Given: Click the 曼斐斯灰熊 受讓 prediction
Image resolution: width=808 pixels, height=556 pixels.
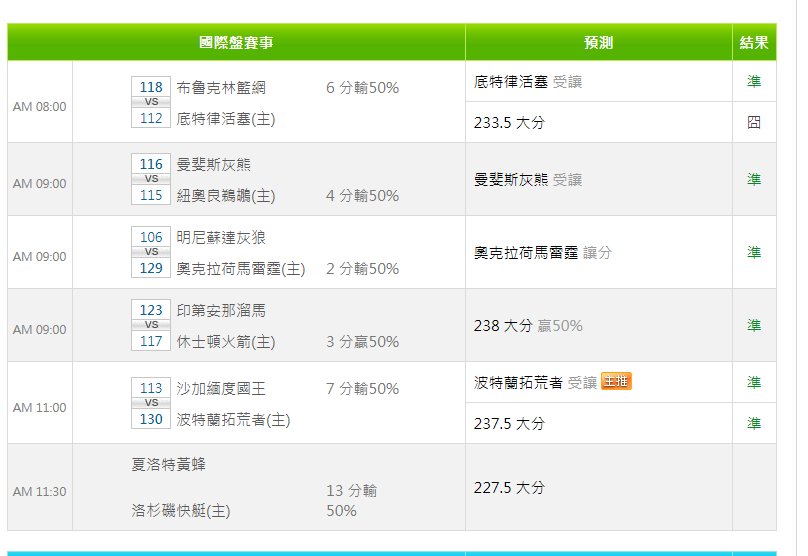Looking at the screenshot, I should tap(527, 180).
